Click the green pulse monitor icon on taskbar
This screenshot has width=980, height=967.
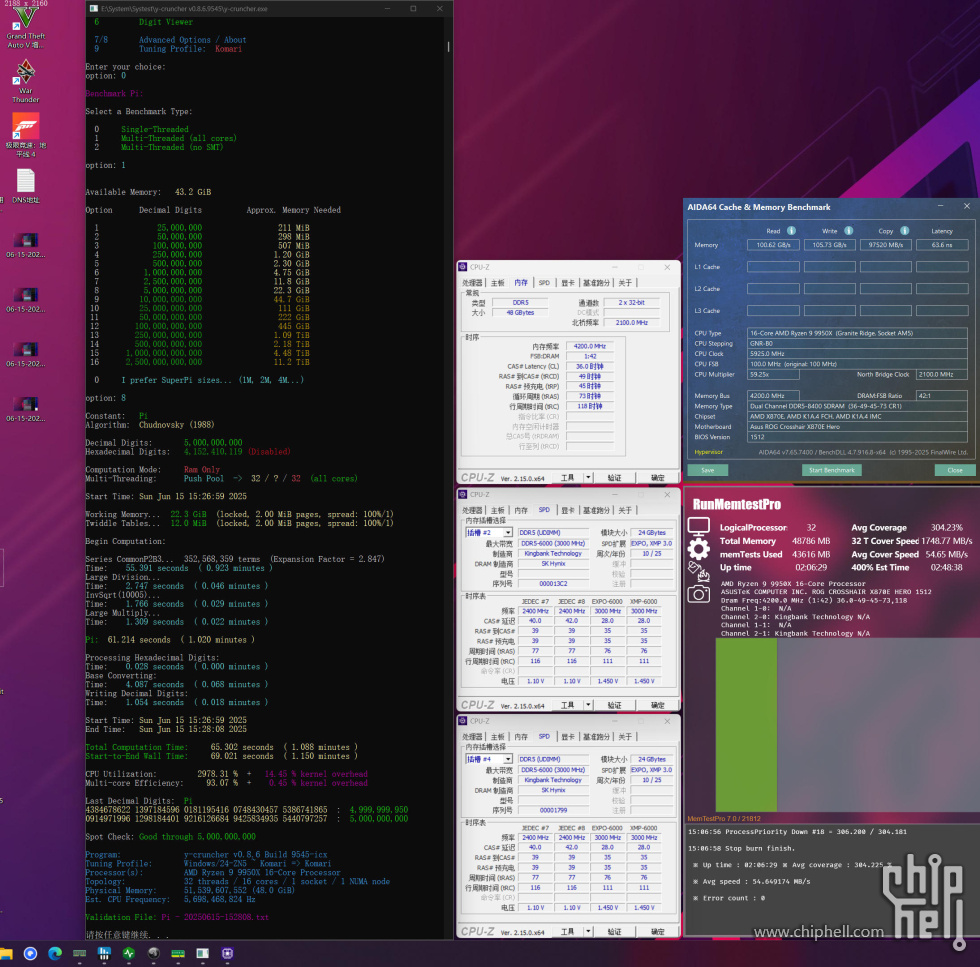click(x=129, y=953)
